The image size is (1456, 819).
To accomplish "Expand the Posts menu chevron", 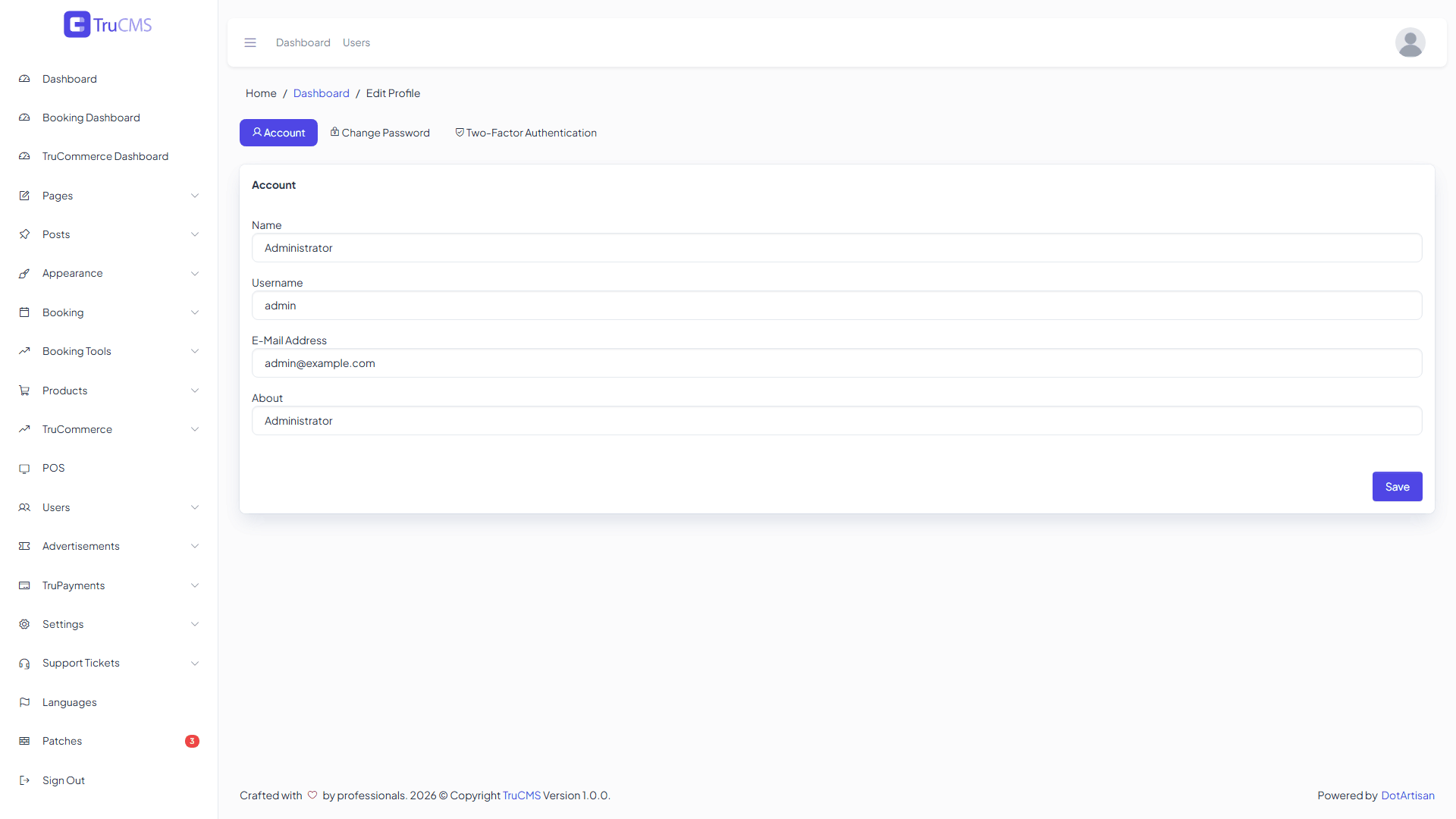I will tap(195, 234).
